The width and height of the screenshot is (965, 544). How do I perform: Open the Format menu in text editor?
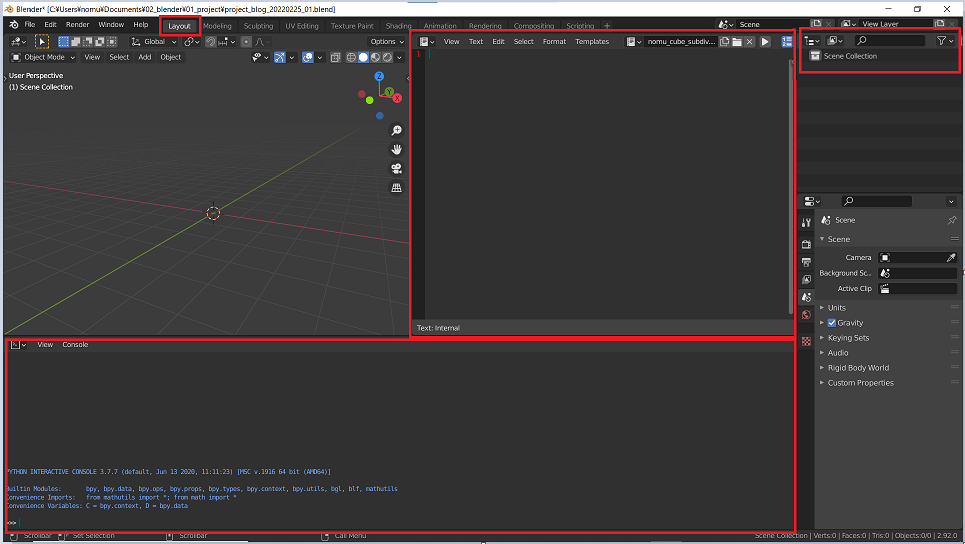554,42
